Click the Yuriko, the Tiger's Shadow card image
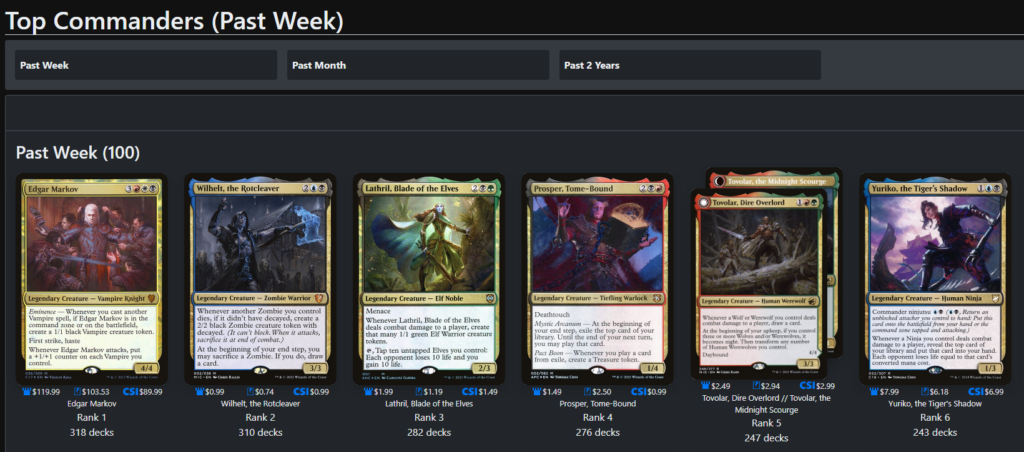 click(x=935, y=280)
